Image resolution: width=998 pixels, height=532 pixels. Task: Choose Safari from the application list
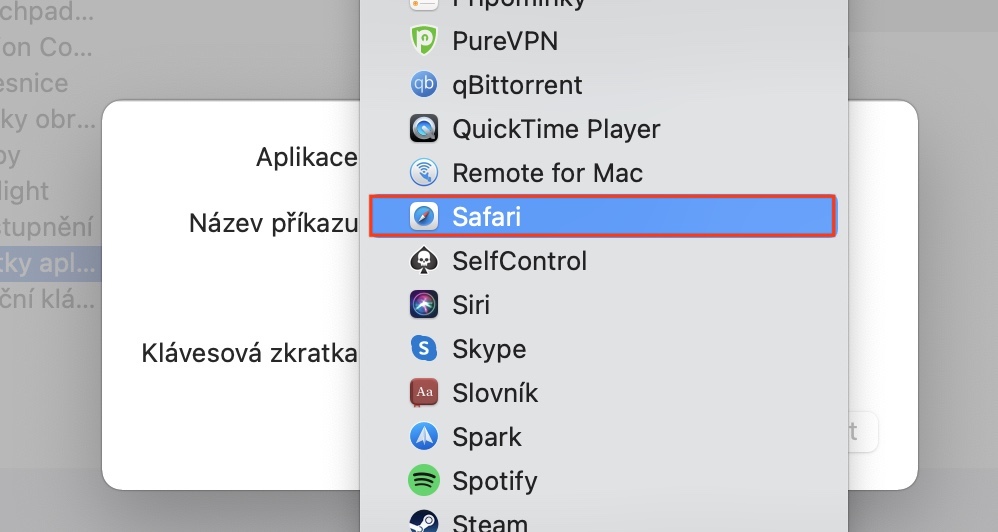coord(602,217)
